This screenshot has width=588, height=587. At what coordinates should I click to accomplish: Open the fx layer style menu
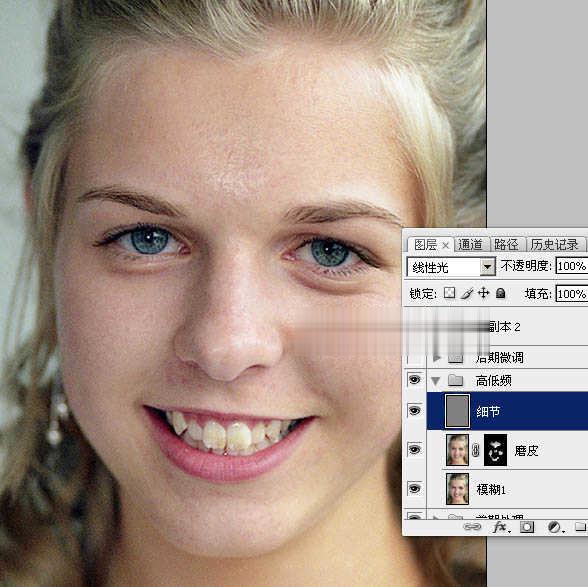coord(501,527)
